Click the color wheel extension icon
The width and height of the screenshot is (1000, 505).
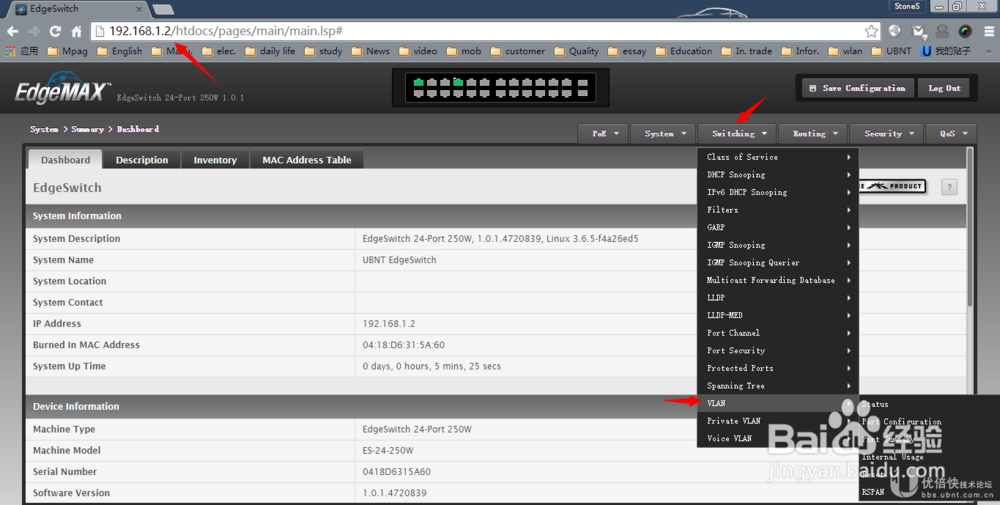(x=965, y=31)
